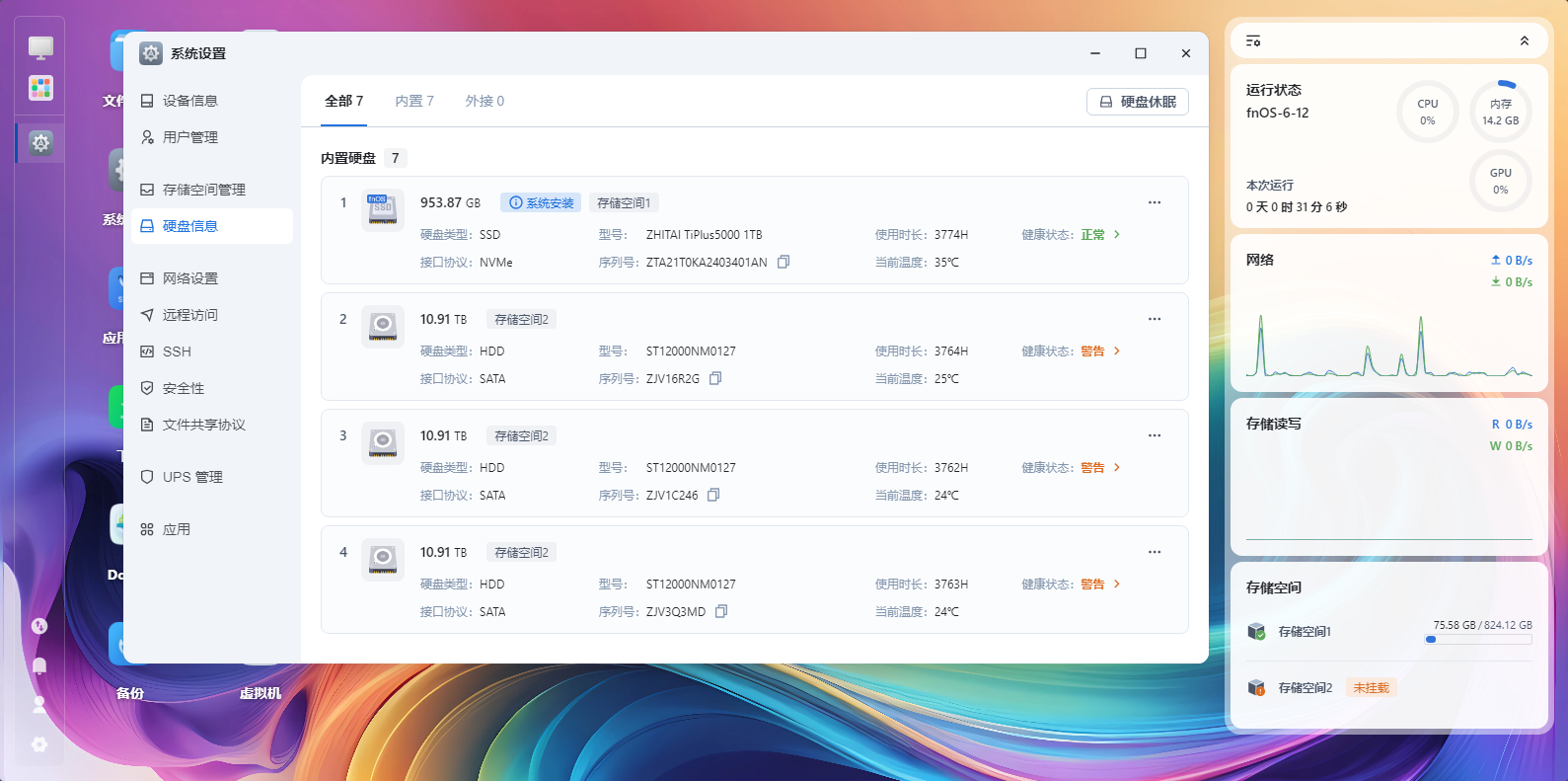Open the colorful app launcher dock icon
Screen dimensions: 1568x781
[x=40, y=88]
